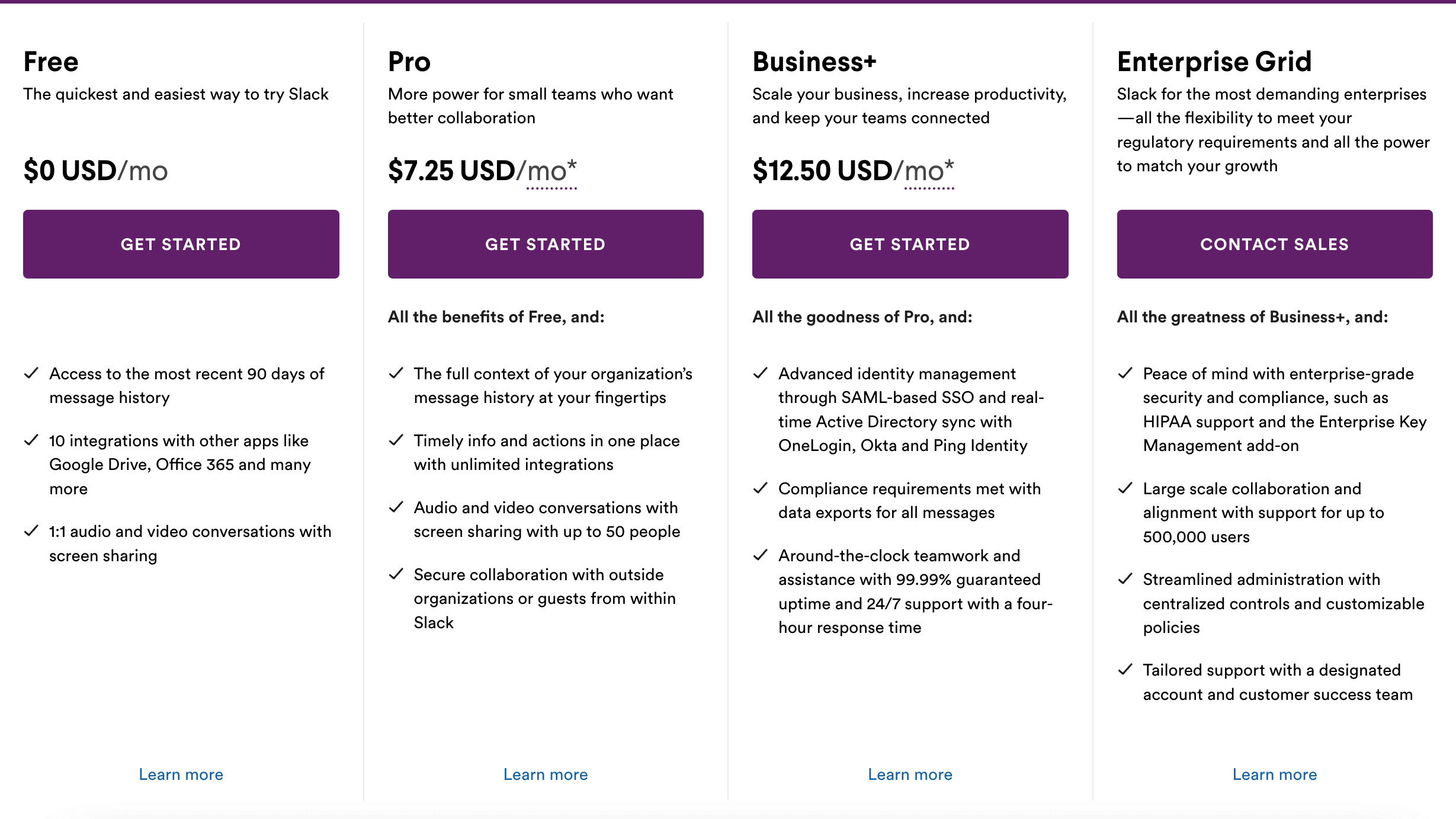Click the checkmark beside unlimited integrations
The image size is (1456, 819).
[395, 440]
